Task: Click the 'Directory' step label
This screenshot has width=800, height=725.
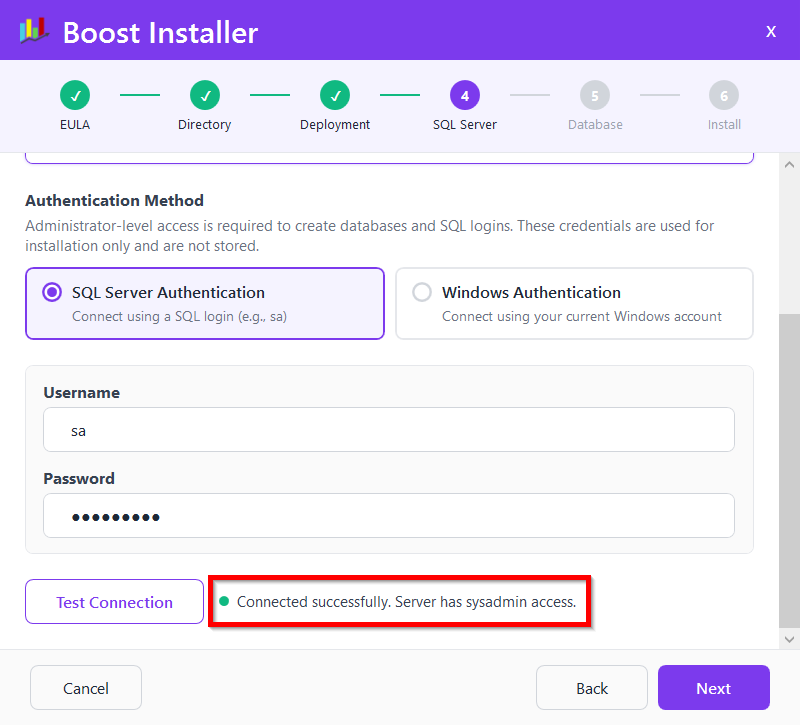Action: click(x=205, y=125)
